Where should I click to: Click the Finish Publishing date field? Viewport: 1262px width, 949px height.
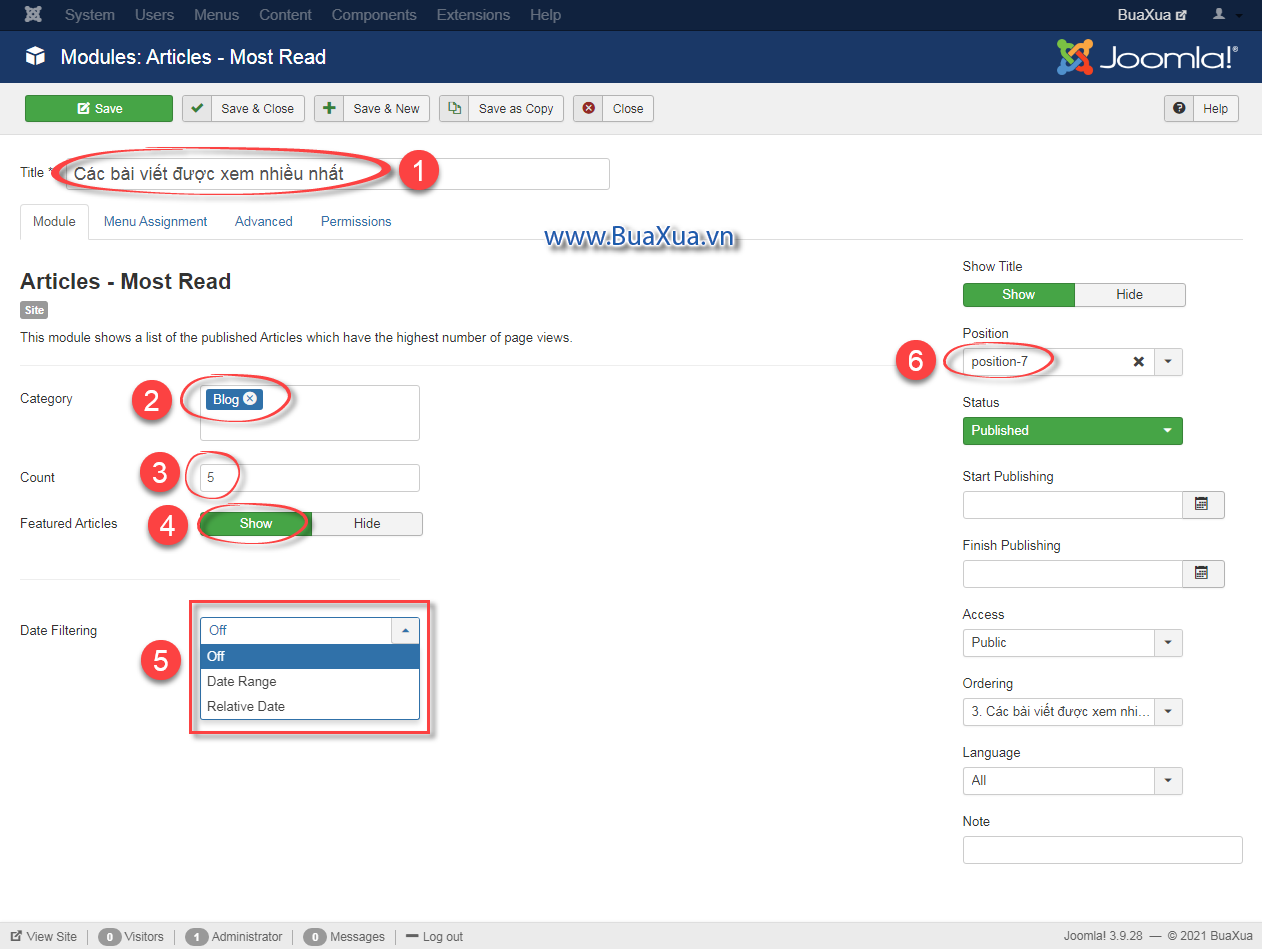click(1073, 574)
